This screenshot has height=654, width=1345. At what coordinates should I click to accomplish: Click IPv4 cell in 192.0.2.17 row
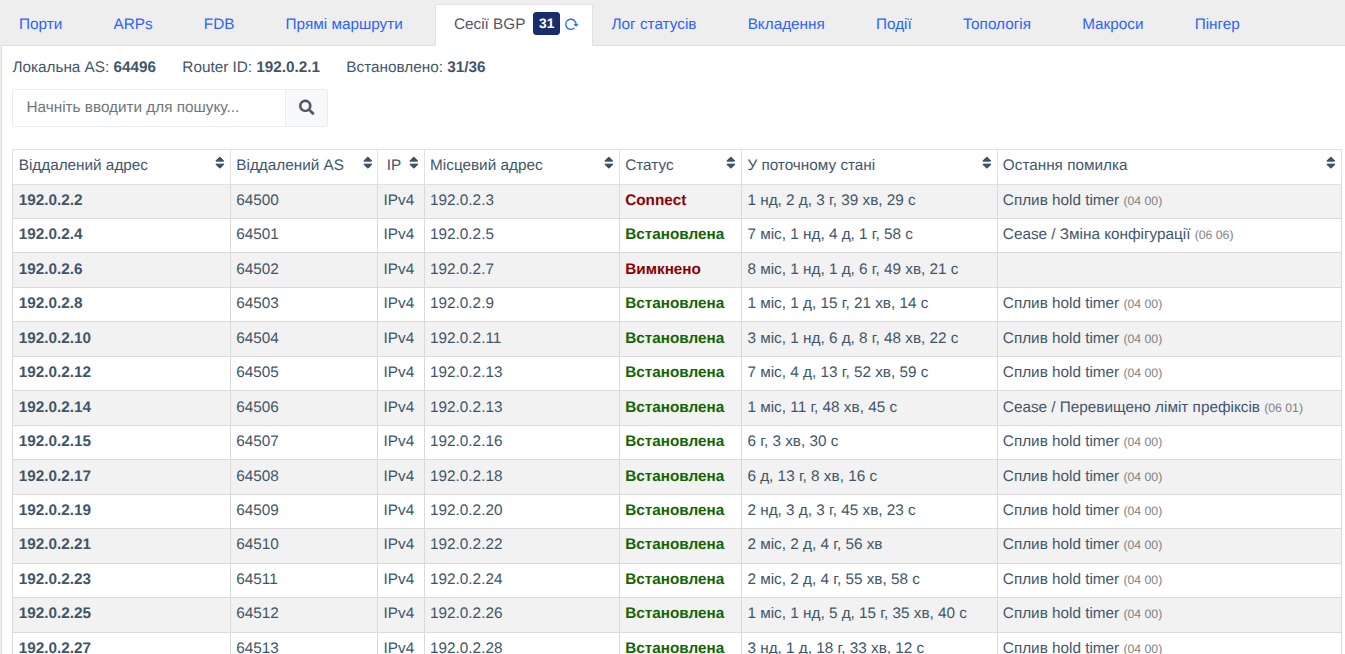(398, 476)
